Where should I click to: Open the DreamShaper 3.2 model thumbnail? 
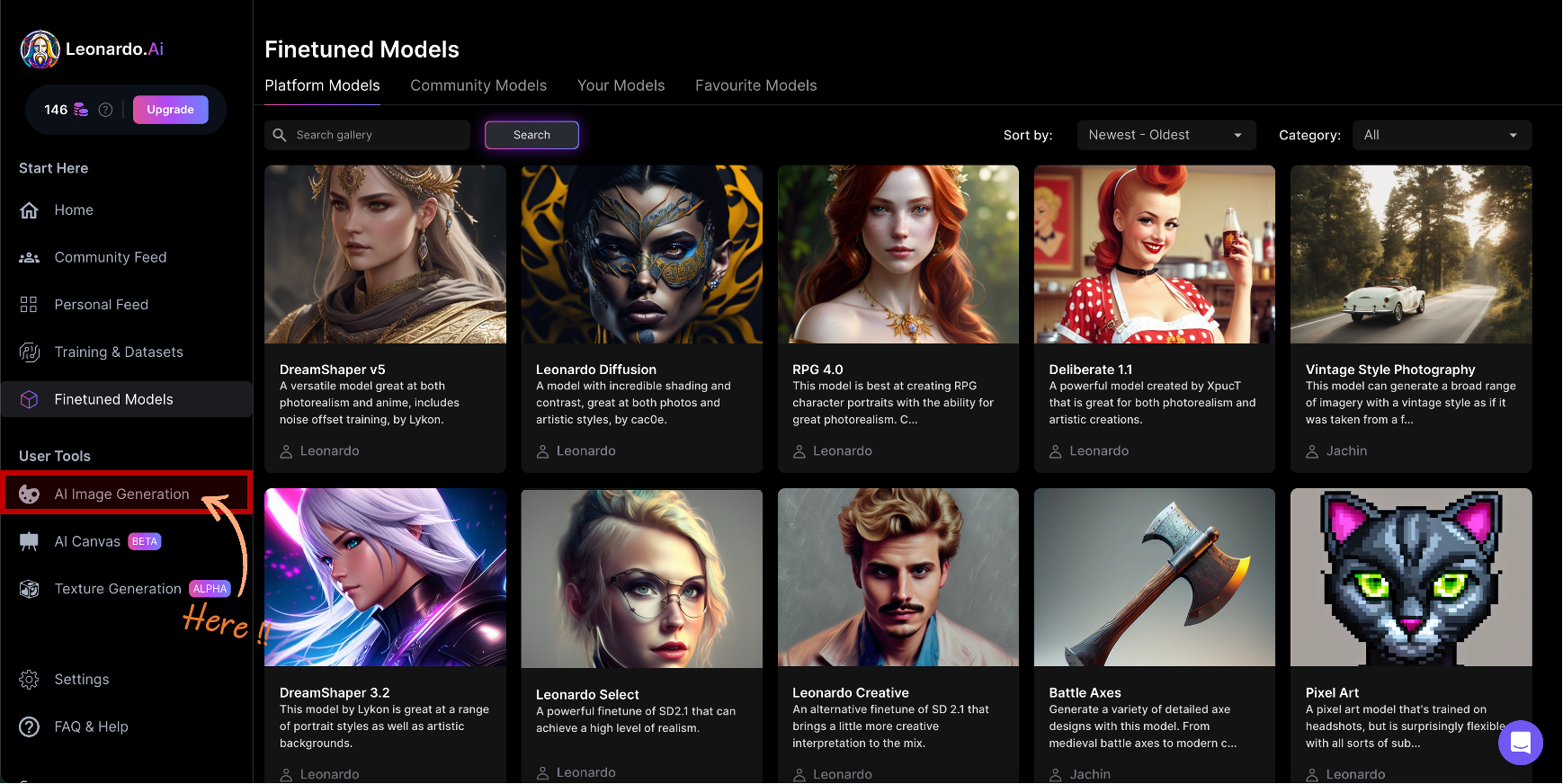point(385,577)
